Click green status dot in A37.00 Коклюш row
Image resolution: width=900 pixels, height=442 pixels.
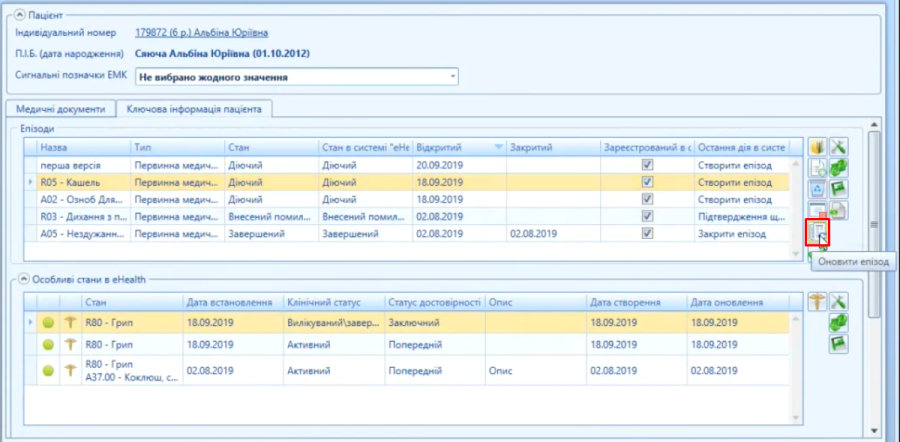[x=49, y=371]
